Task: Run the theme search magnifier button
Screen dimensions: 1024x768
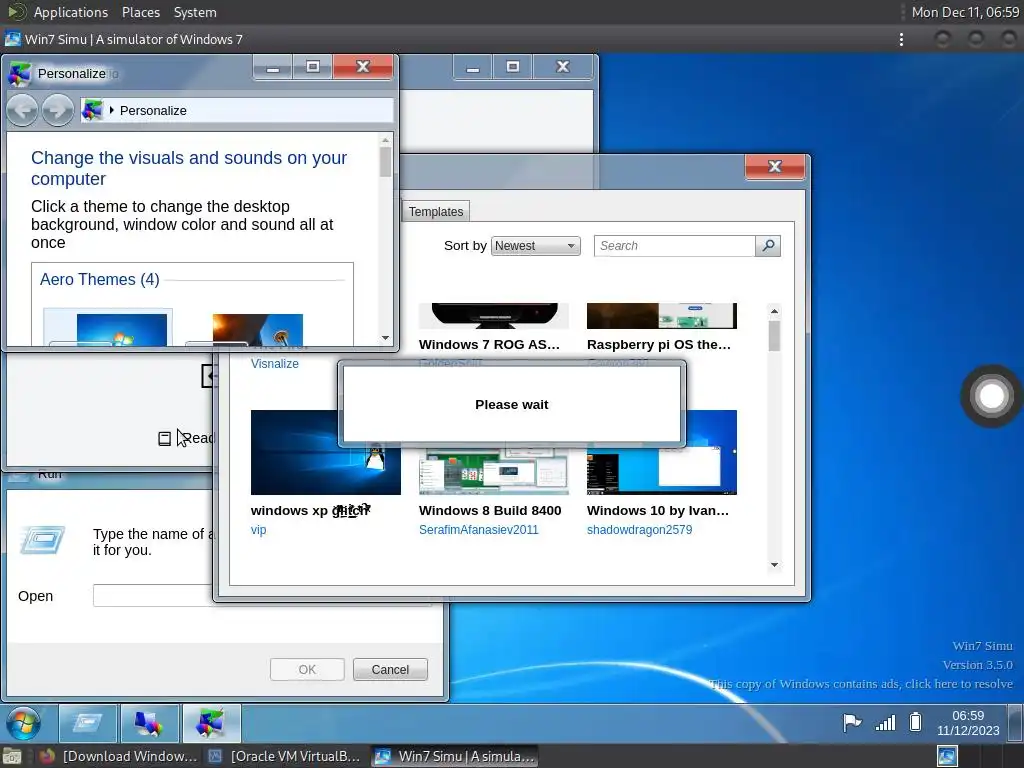Action: (x=768, y=246)
